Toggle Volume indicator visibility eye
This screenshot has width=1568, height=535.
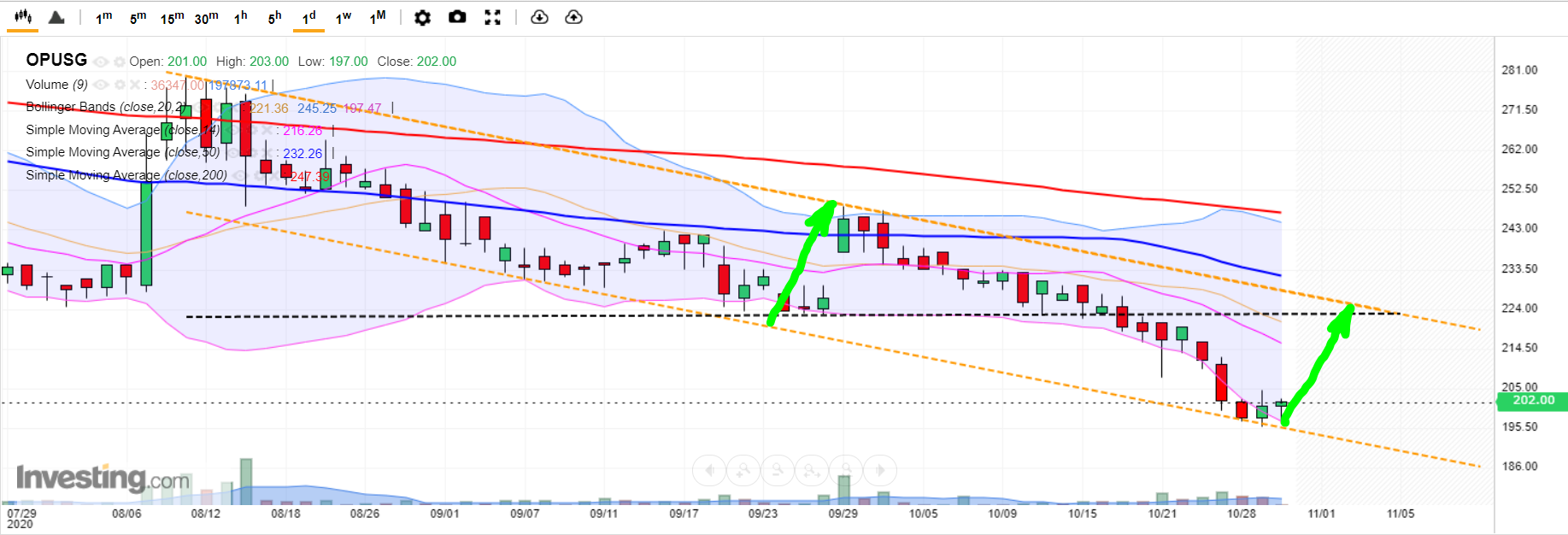coord(101,85)
